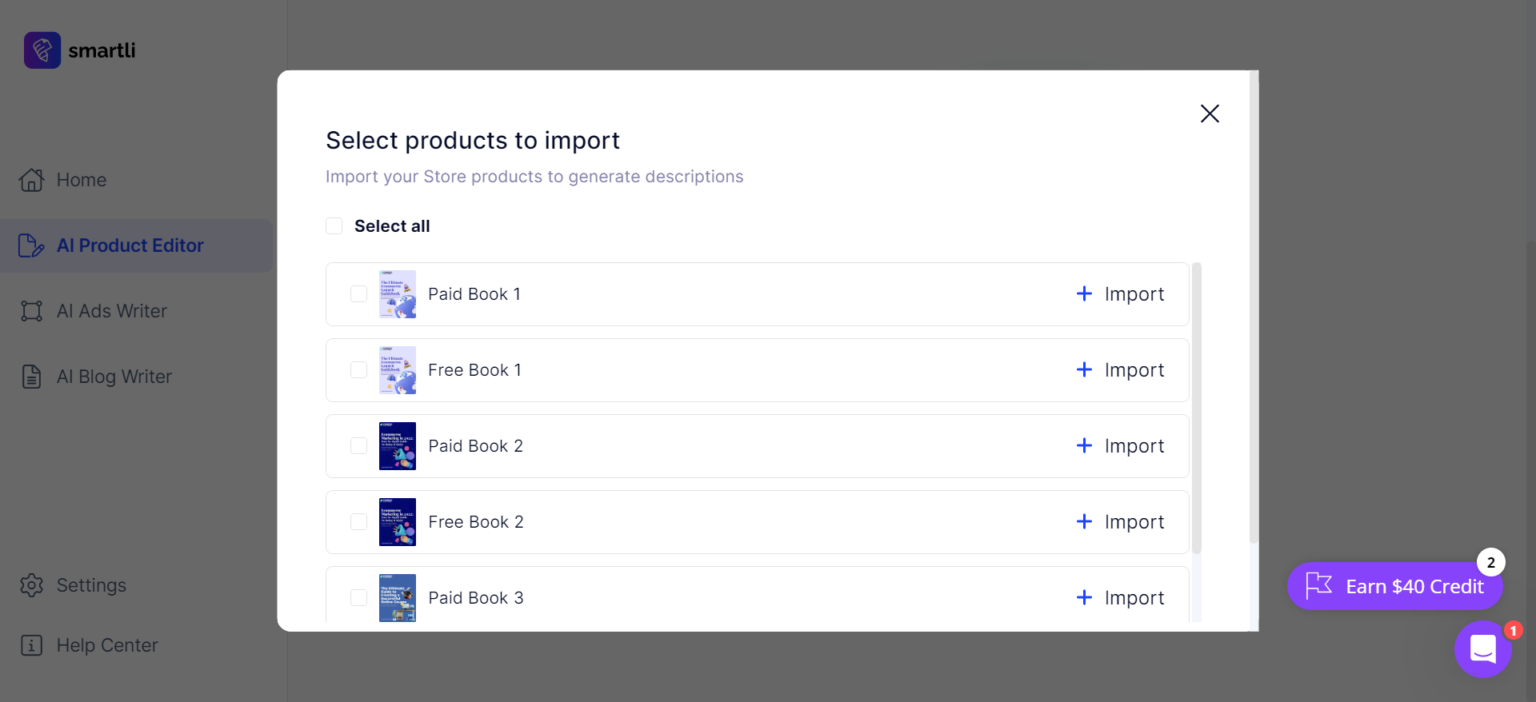The width and height of the screenshot is (1536, 702).
Task: Select the Free Book 2 checkbox
Action: click(358, 522)
